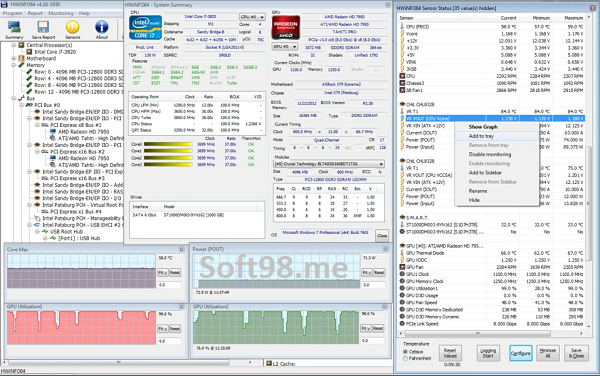Screen dimensions: 600x376
Task: Click the Save Report floppy icon
Action: [43, 29]
